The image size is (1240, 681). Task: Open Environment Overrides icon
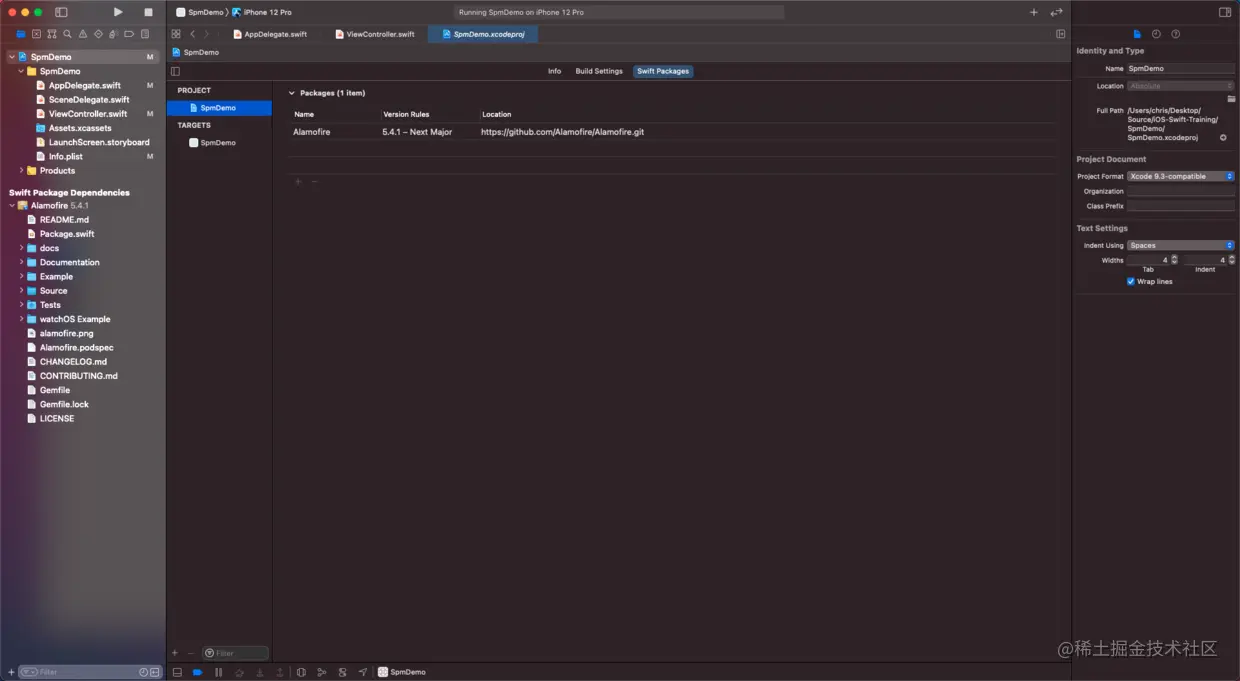click(x=343, y=672)
